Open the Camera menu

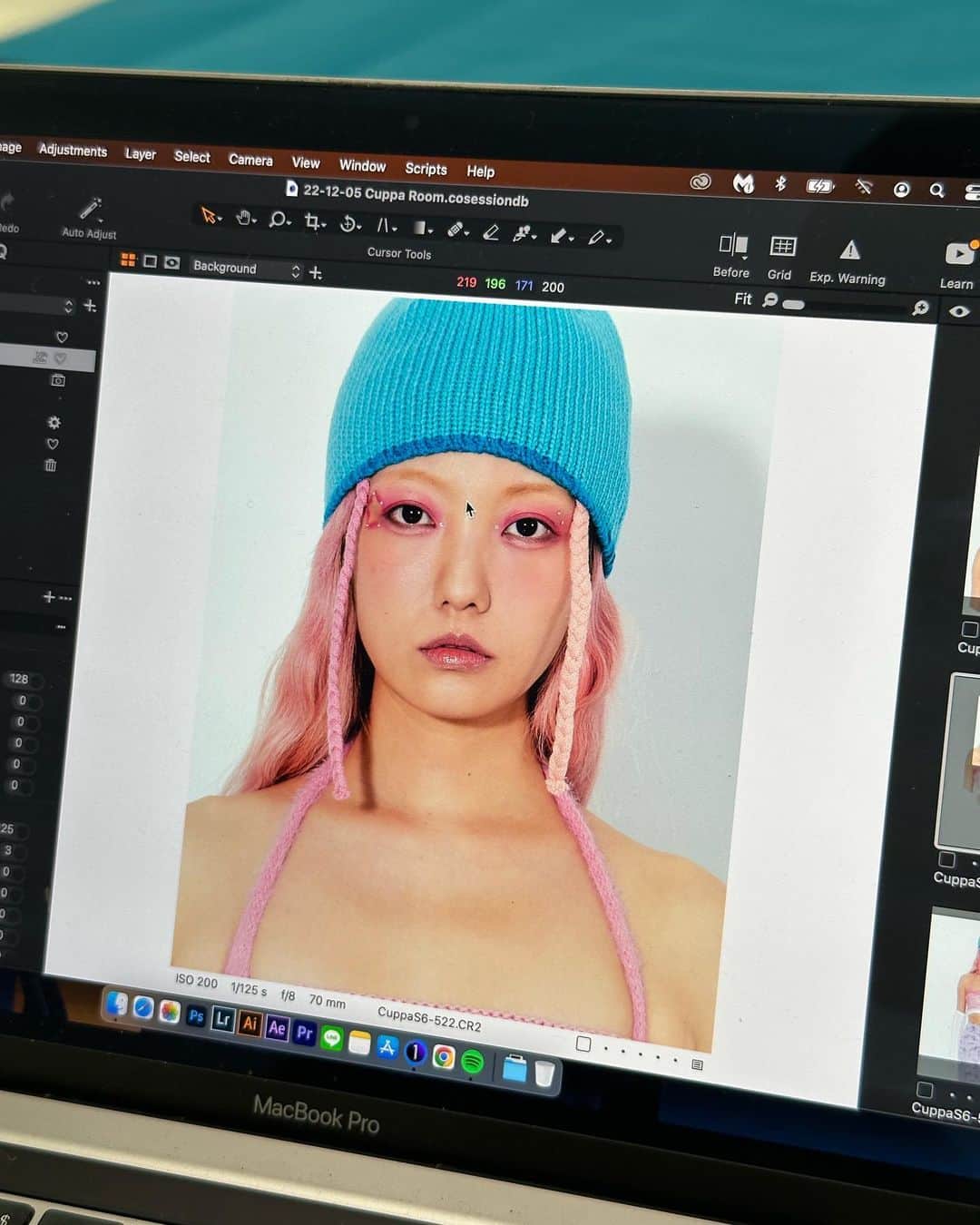pyautogui.click(x=250, y=160)
